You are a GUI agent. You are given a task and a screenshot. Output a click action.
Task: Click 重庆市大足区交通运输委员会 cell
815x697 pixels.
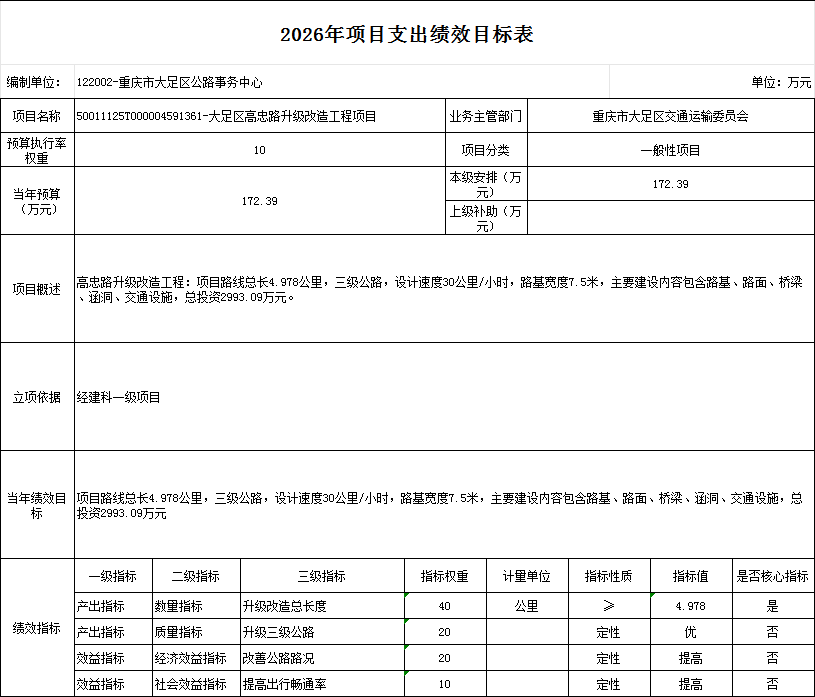click(x=668, y=115)
